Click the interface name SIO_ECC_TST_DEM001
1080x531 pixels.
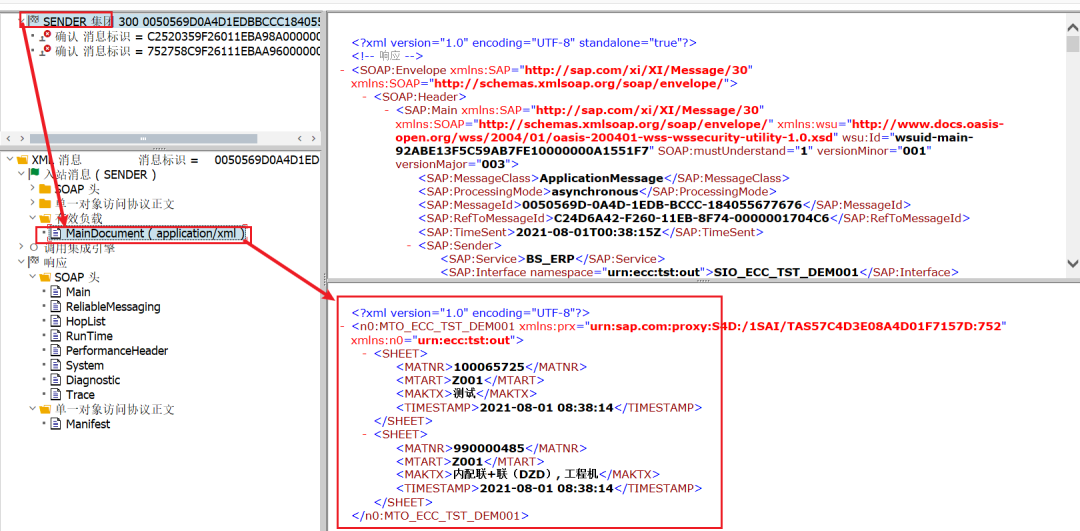click(786, 272)
